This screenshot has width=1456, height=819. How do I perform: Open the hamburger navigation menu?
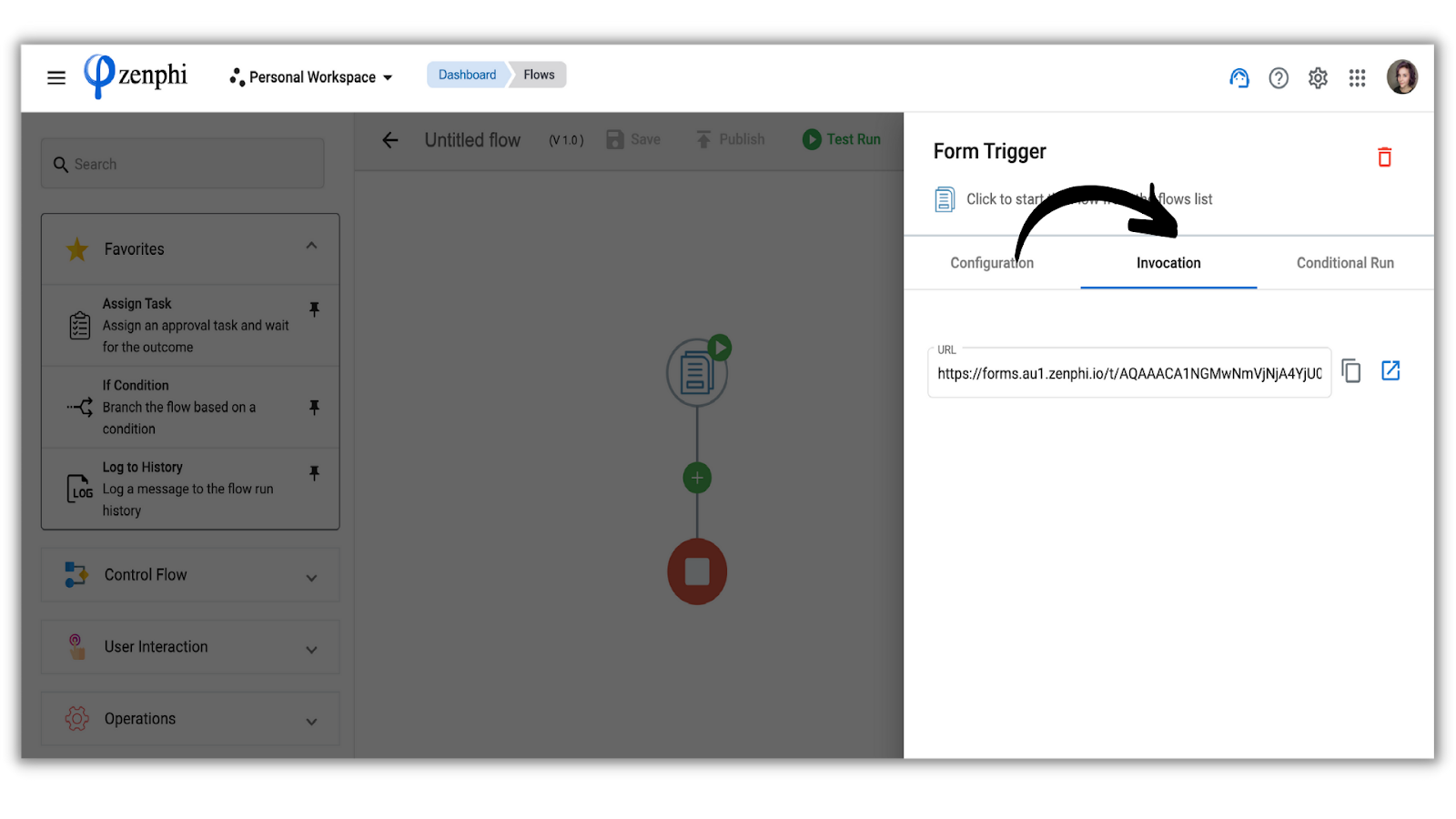pyautogui.click(x=56, y=77)
